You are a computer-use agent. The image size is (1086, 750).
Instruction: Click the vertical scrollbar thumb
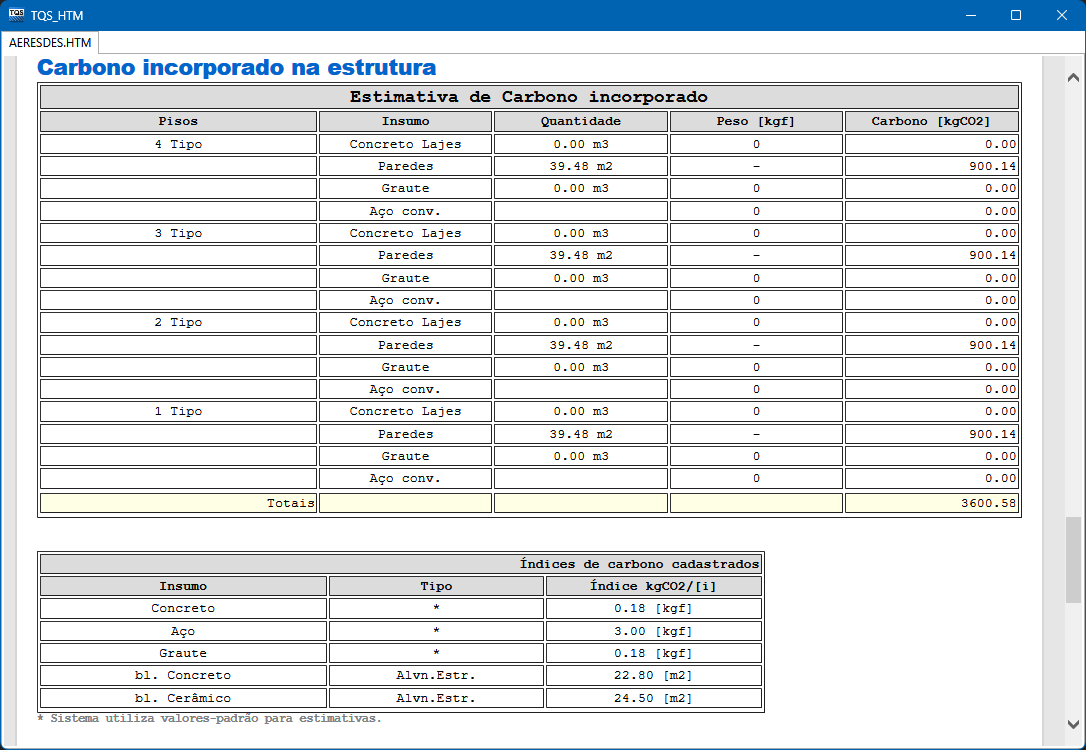pyautogui.click(x=1073, y=559)
